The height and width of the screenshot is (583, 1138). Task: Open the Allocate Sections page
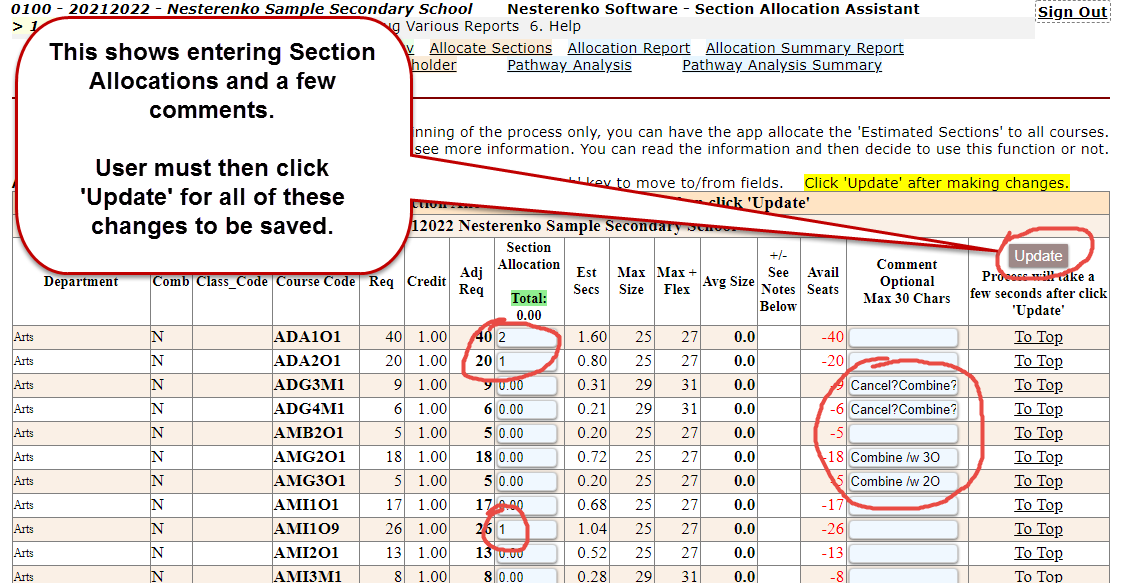[x=490, y=48]
